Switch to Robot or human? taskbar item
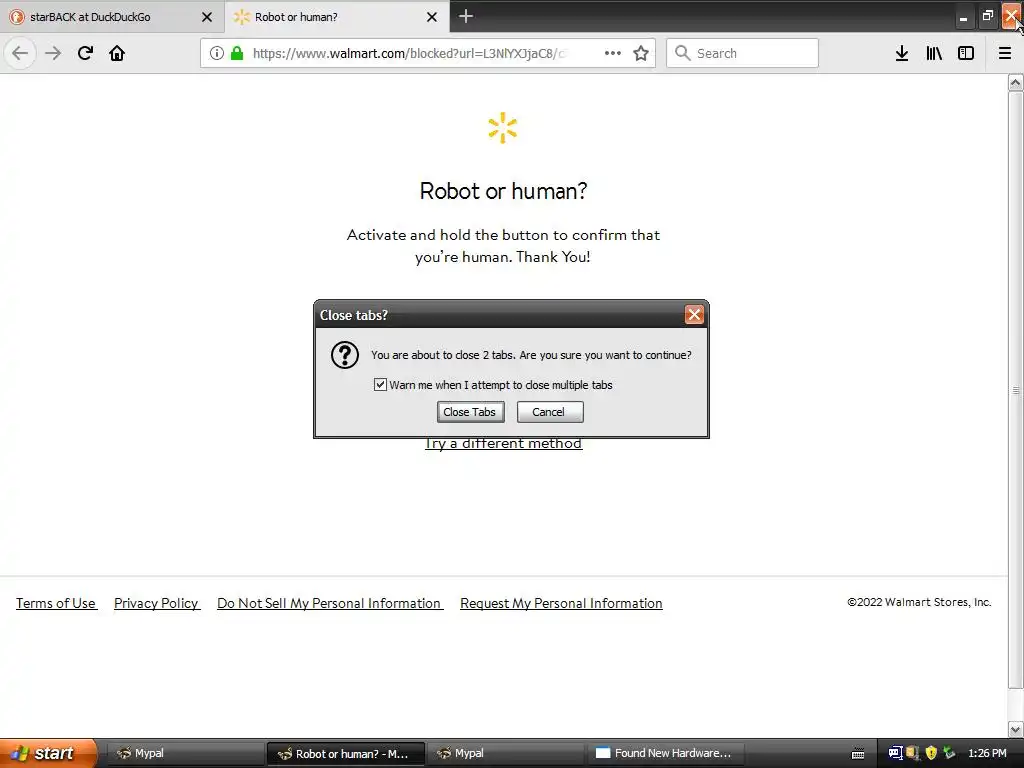The image size is (1024, 768). [345, 753]
